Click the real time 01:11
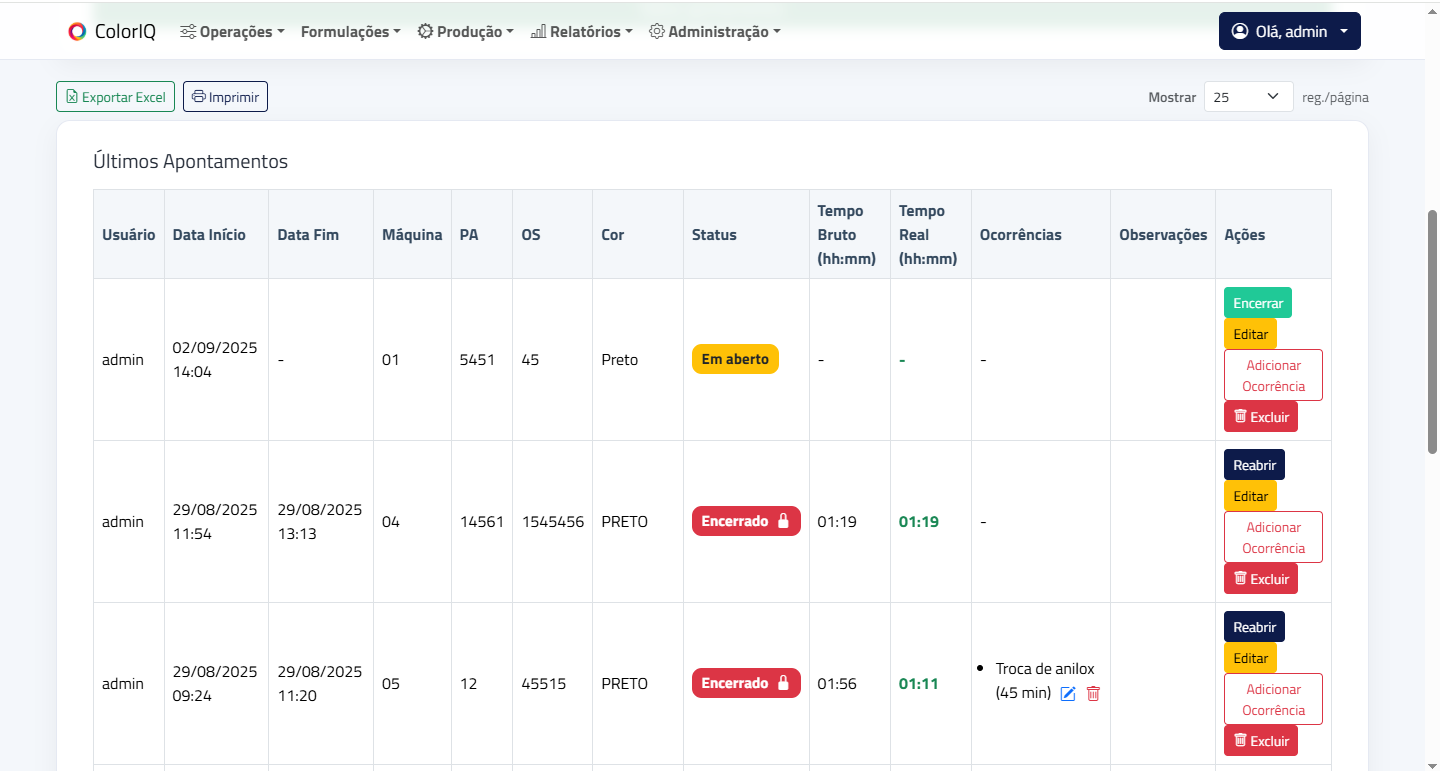Screen dimensions: 1440x771 click(919, 684)
